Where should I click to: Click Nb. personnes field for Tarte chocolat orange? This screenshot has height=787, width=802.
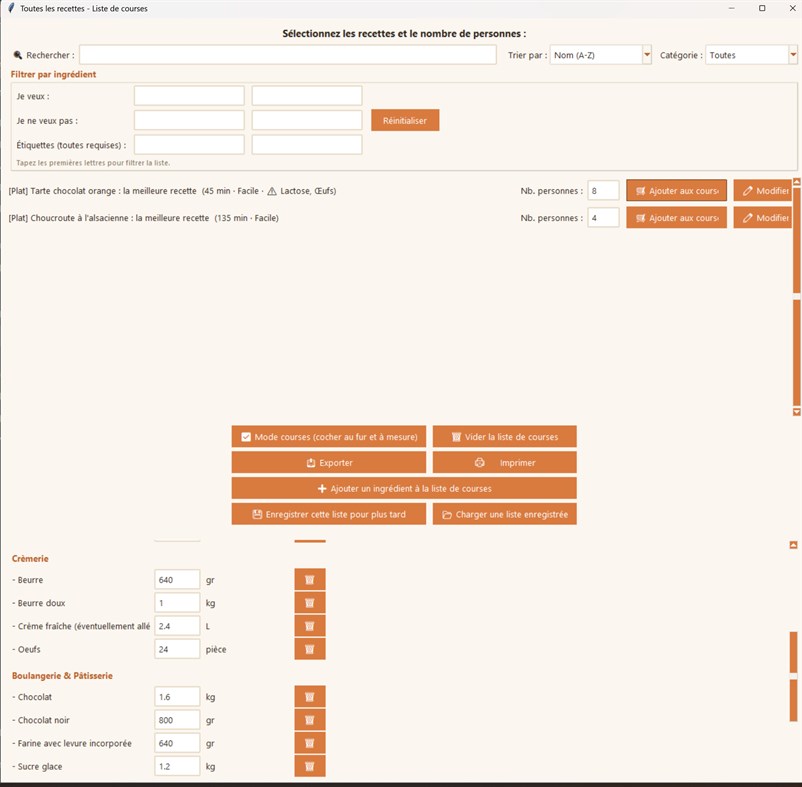coord(603,191)
